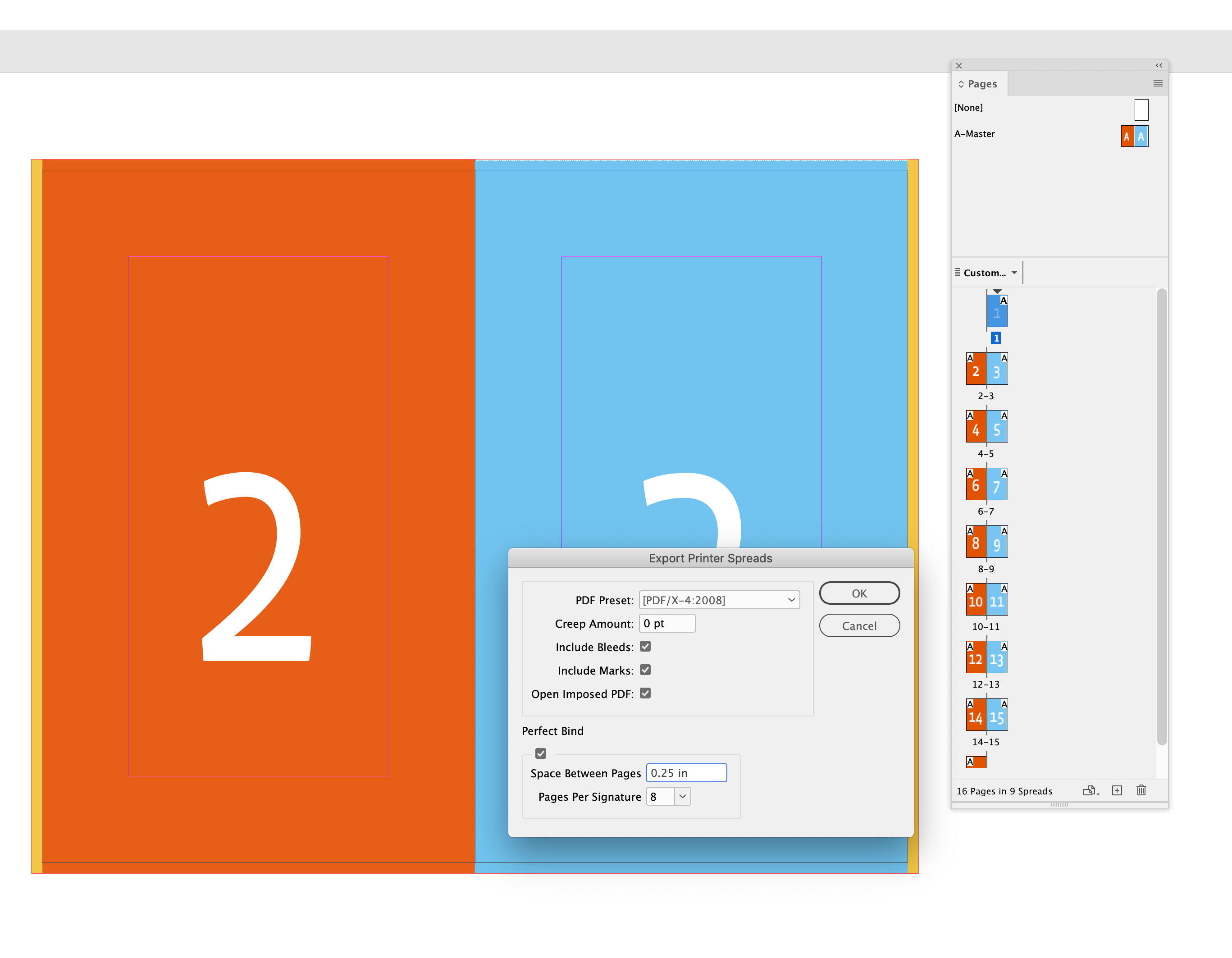Open the PDF Preset dropdown

719,600
